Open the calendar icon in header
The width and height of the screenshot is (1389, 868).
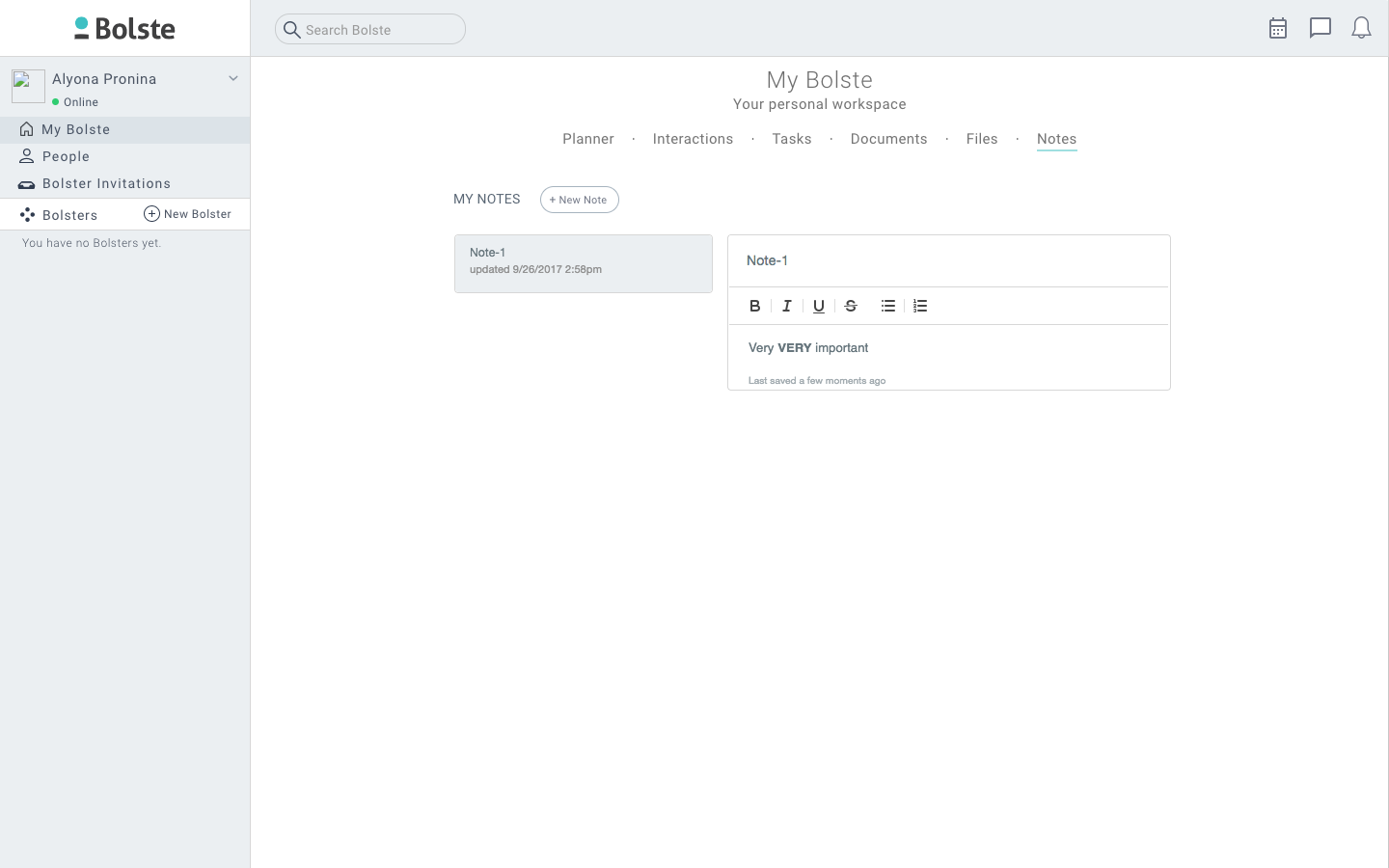point(1278,29)
